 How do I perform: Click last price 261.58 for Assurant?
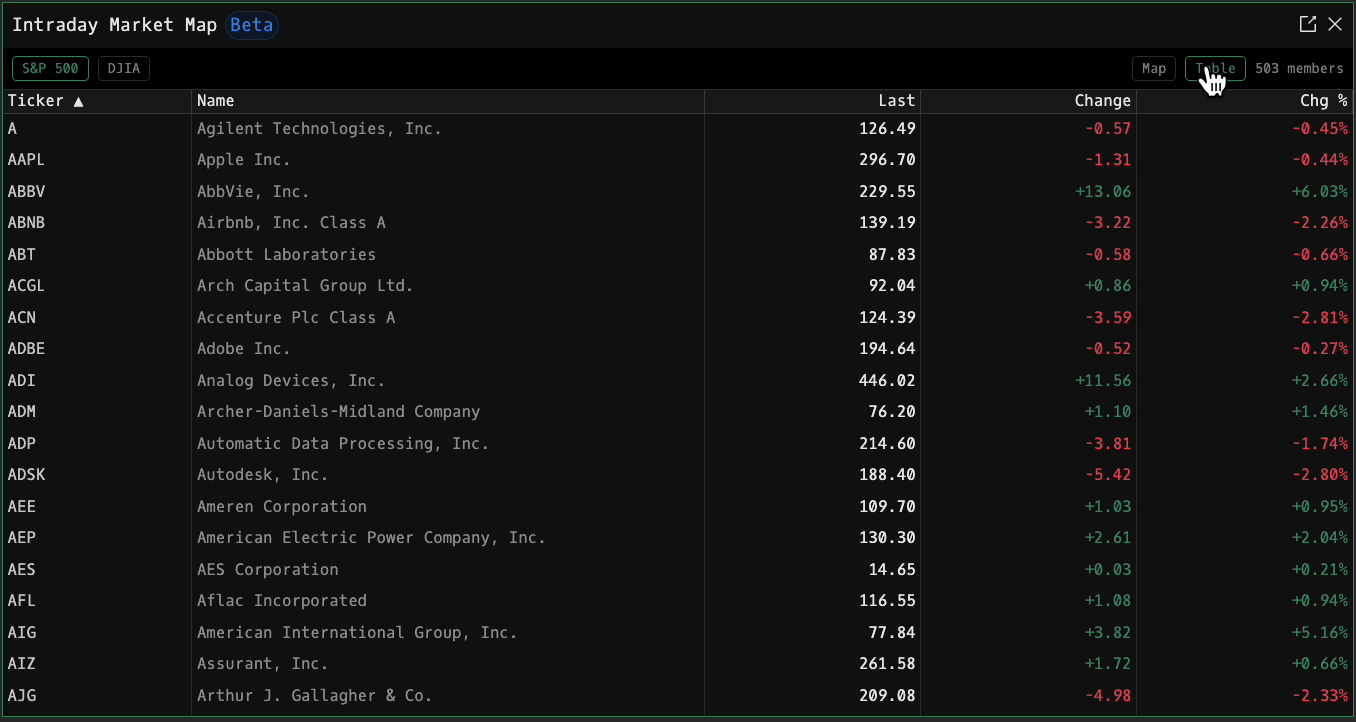click(887, 664)
